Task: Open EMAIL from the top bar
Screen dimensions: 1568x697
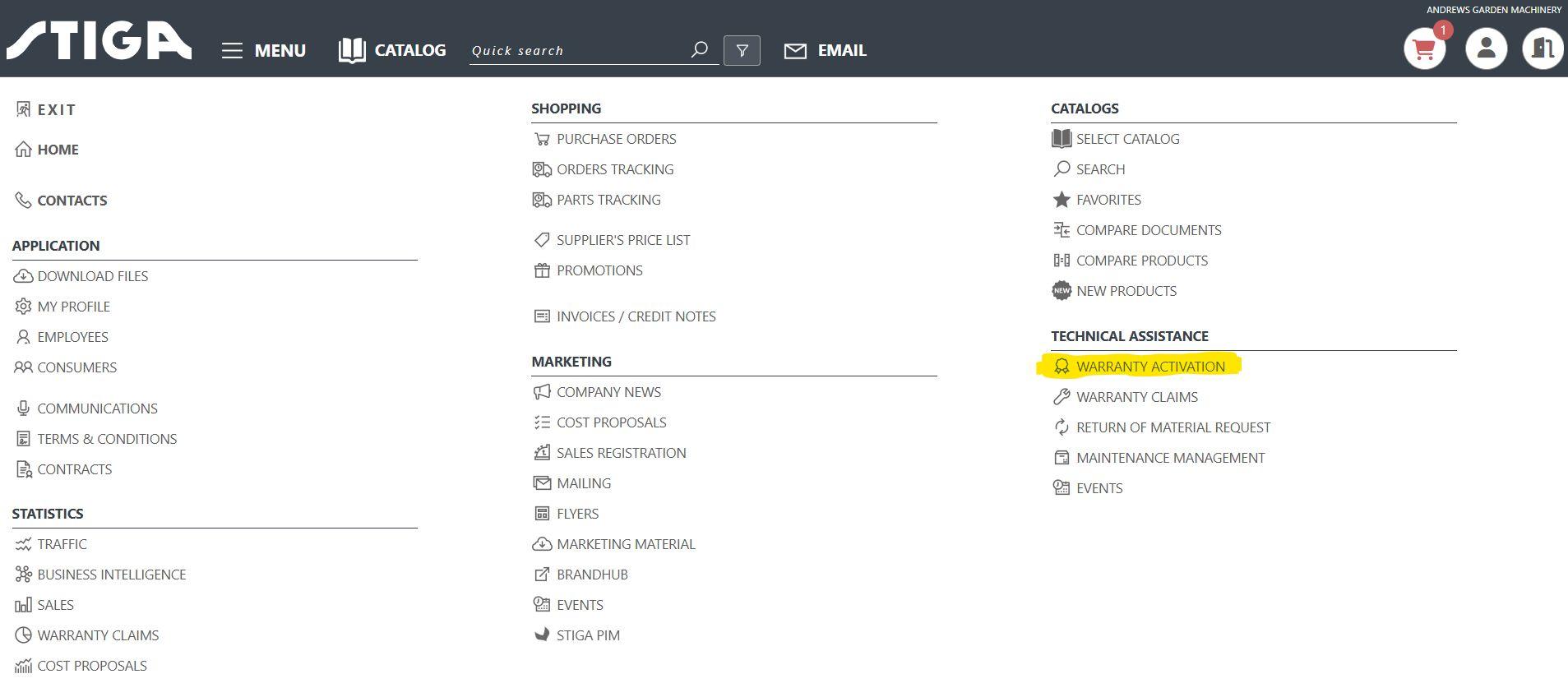Action: (825, 51)
